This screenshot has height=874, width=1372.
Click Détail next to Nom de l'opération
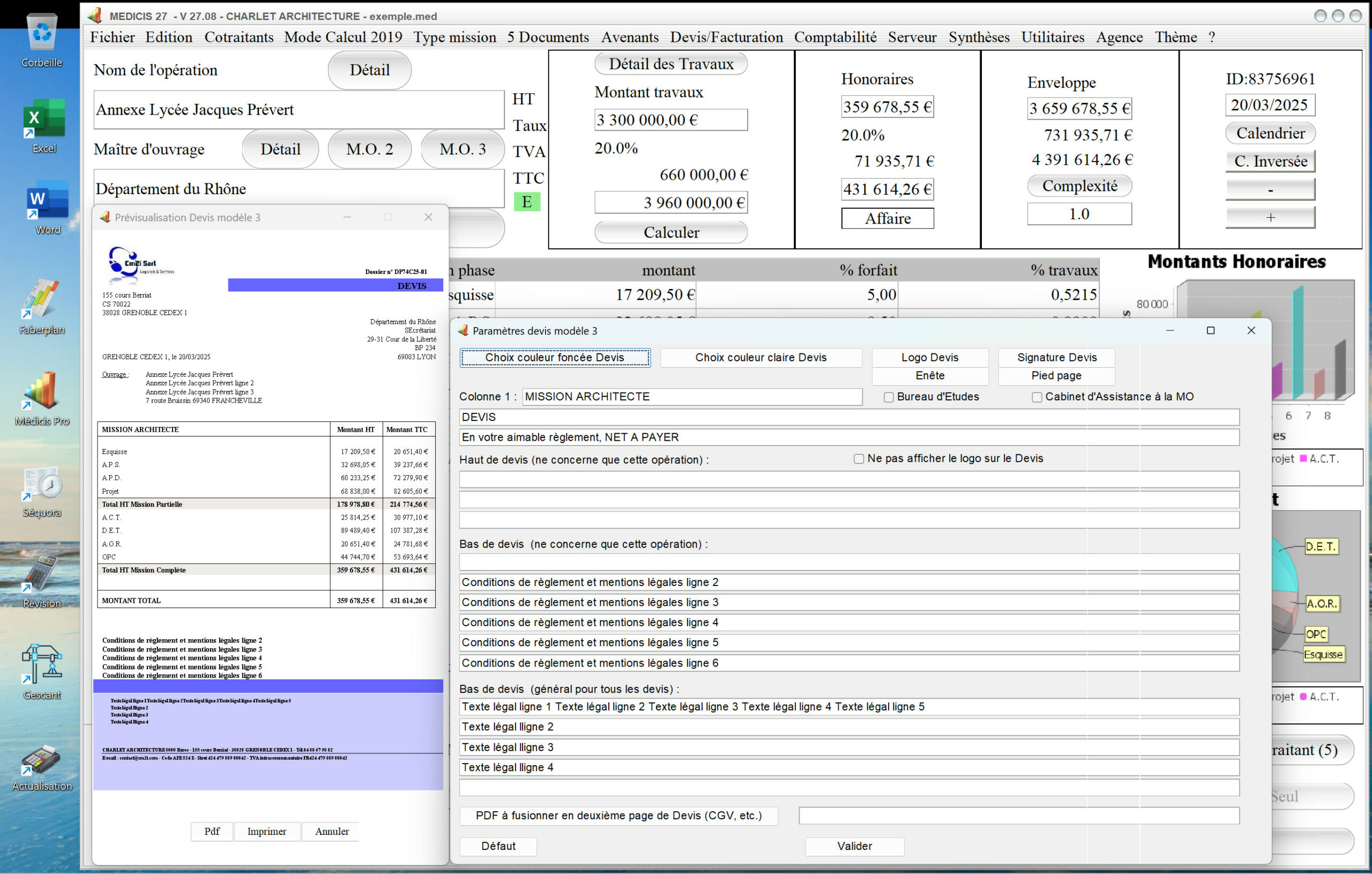point(370,70)
